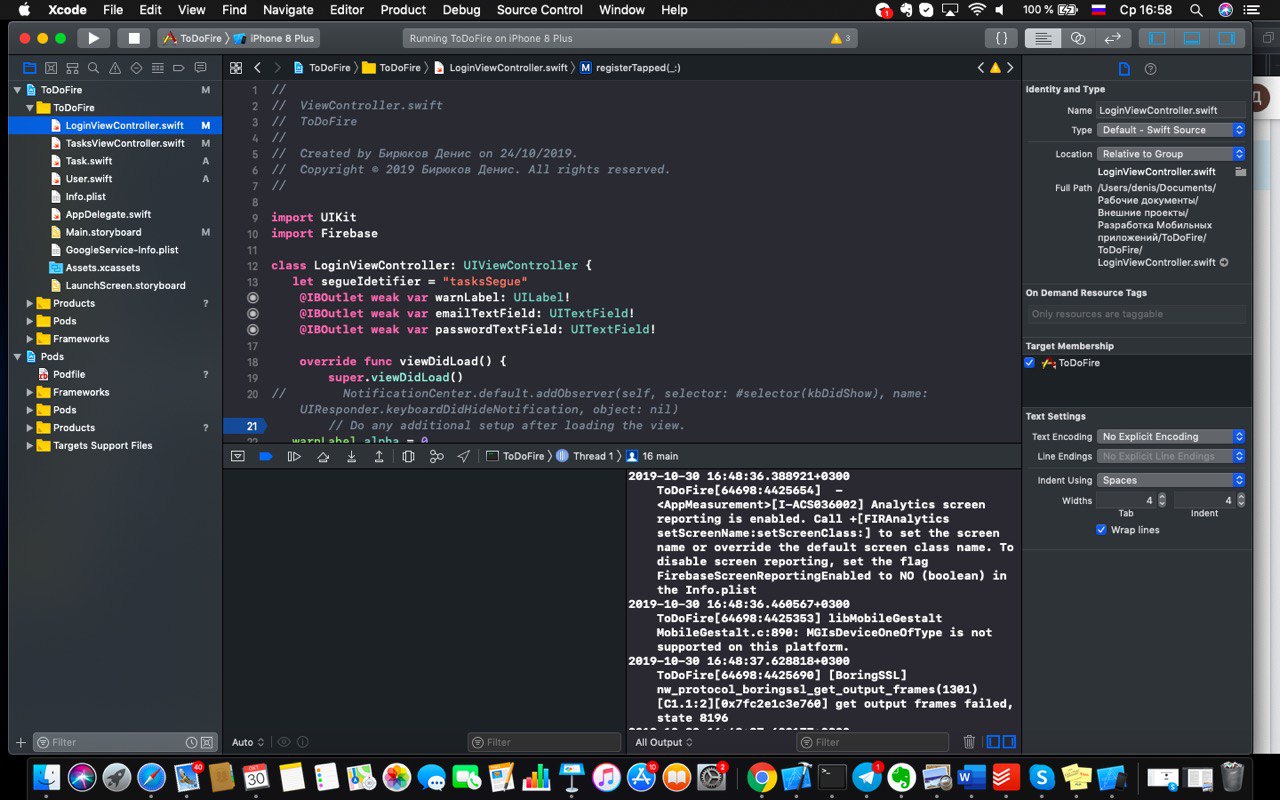The height and width of the screenshot is (800, 1280).
Task: Expand Targets Support Files group
Action: (x=30, y=446)
